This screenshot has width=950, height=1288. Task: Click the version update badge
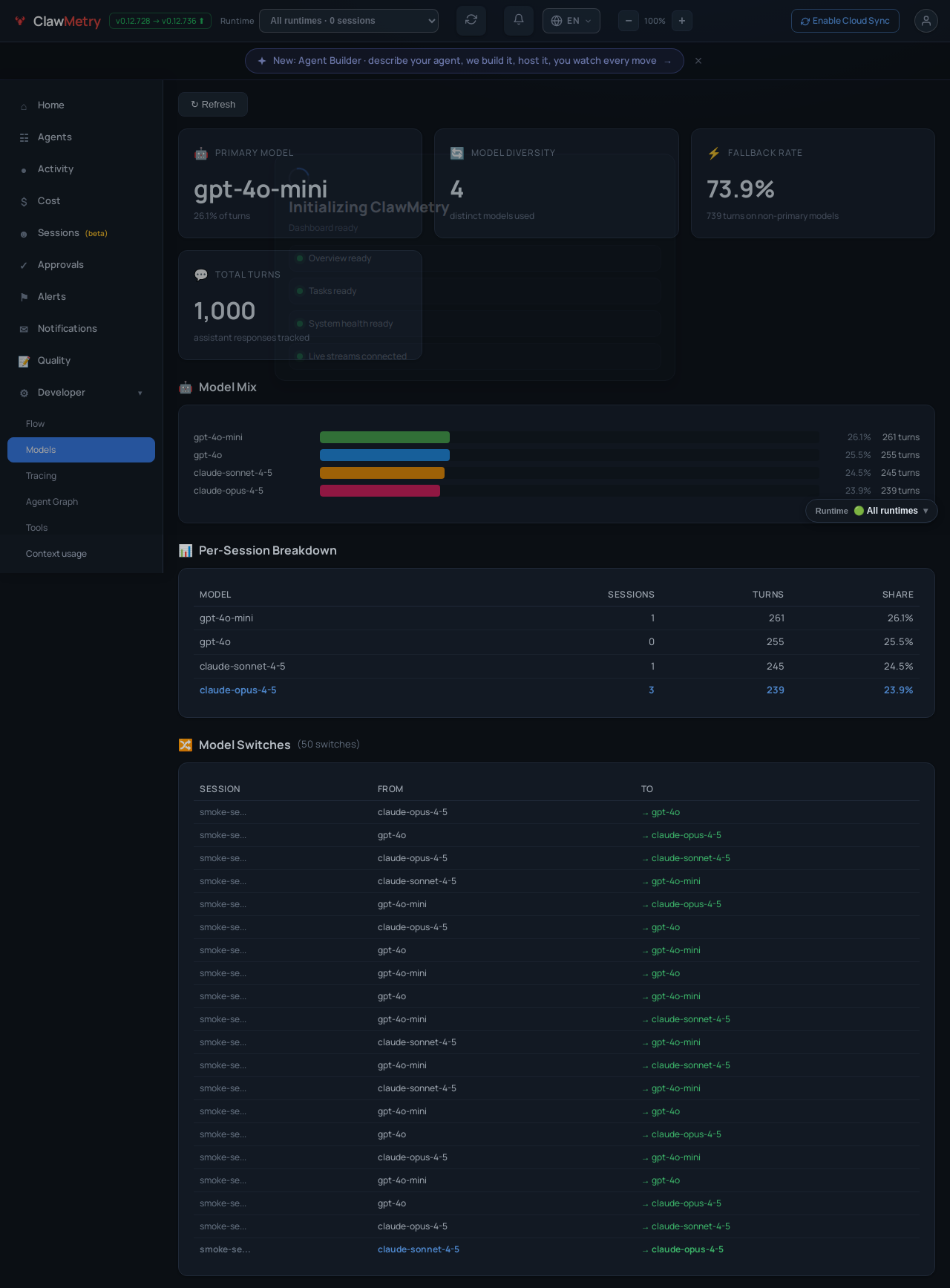160,21
